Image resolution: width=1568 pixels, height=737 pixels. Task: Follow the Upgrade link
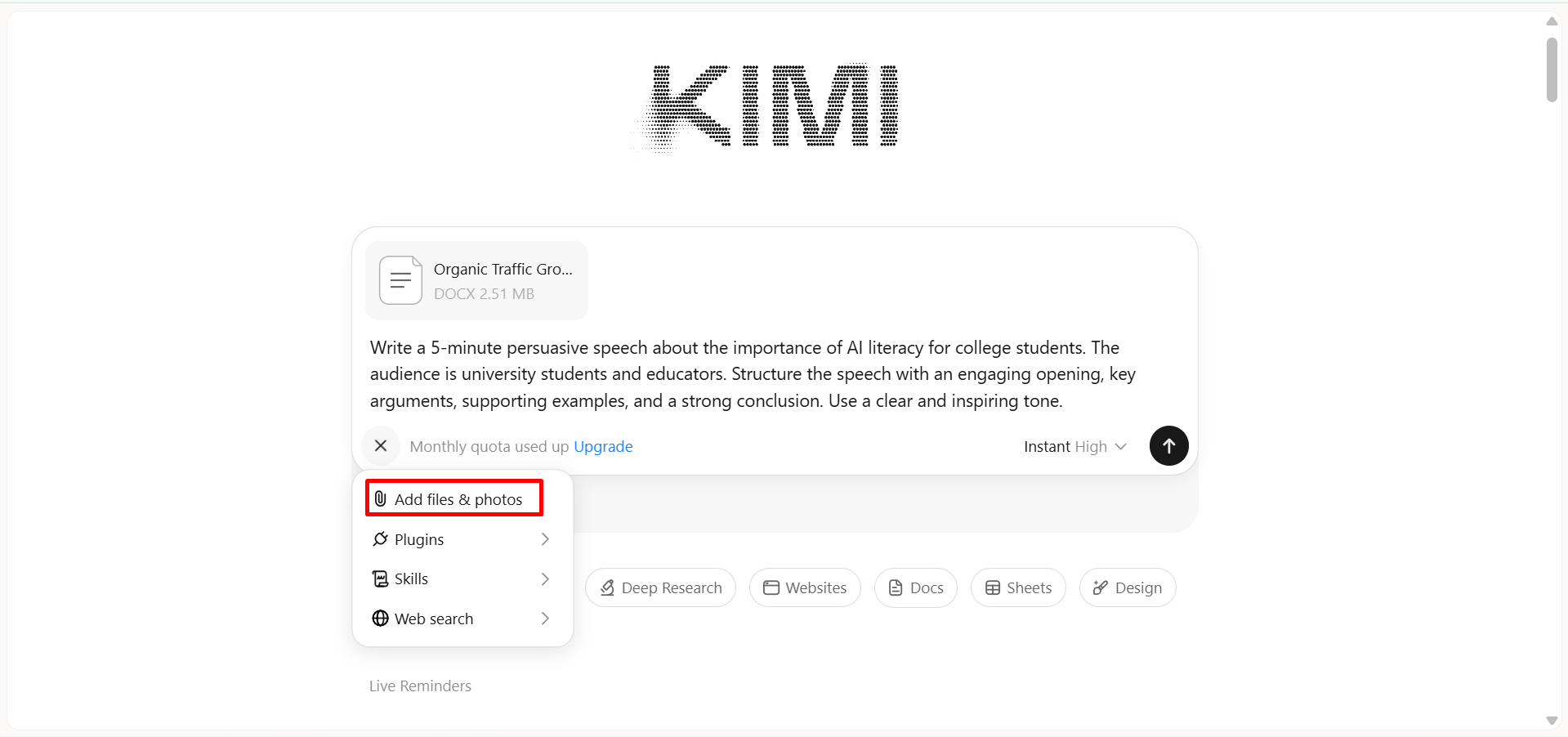[603, 446]
